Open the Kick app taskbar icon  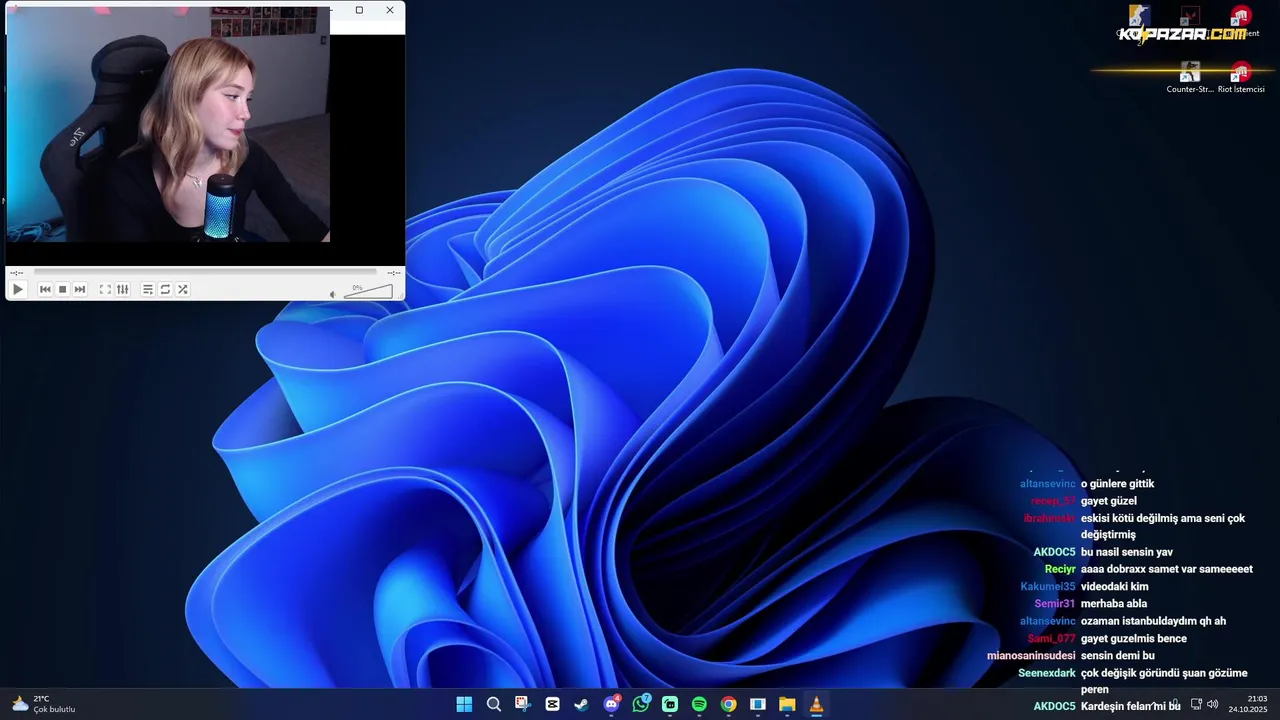pos(670,704)
